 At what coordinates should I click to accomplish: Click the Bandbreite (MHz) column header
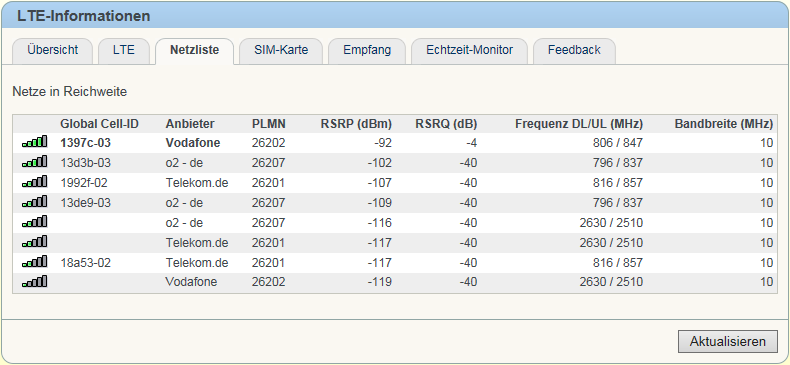pyautogui.click(x=723, y=124)
